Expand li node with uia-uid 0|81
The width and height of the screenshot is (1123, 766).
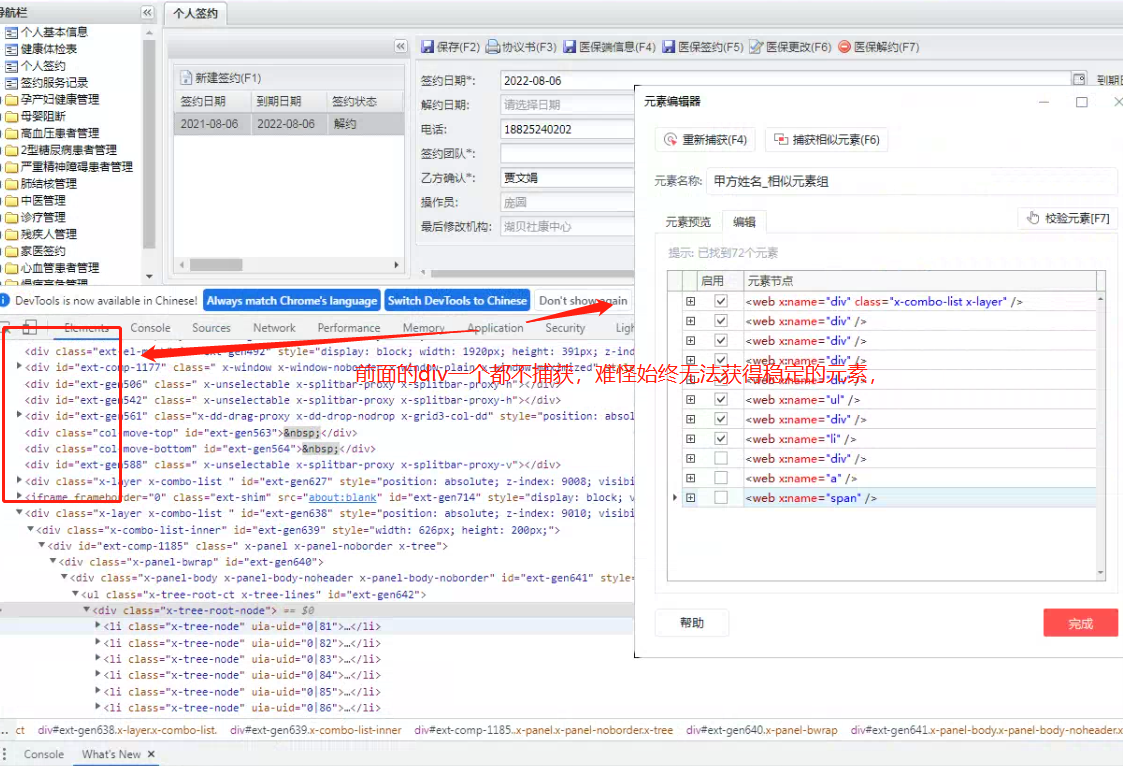98,626
